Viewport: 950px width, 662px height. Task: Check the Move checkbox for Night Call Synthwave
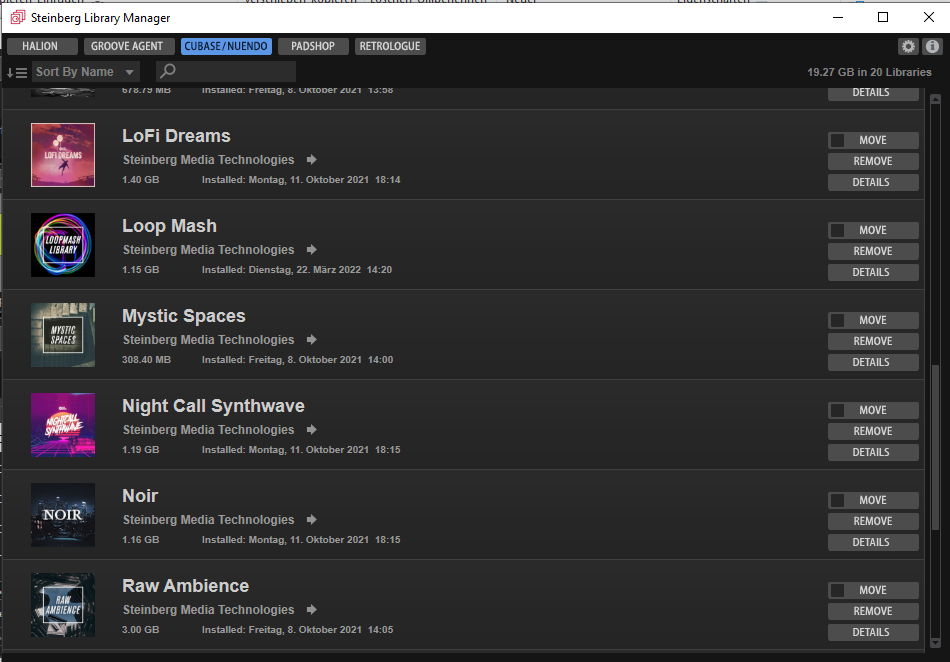(837, 410)
